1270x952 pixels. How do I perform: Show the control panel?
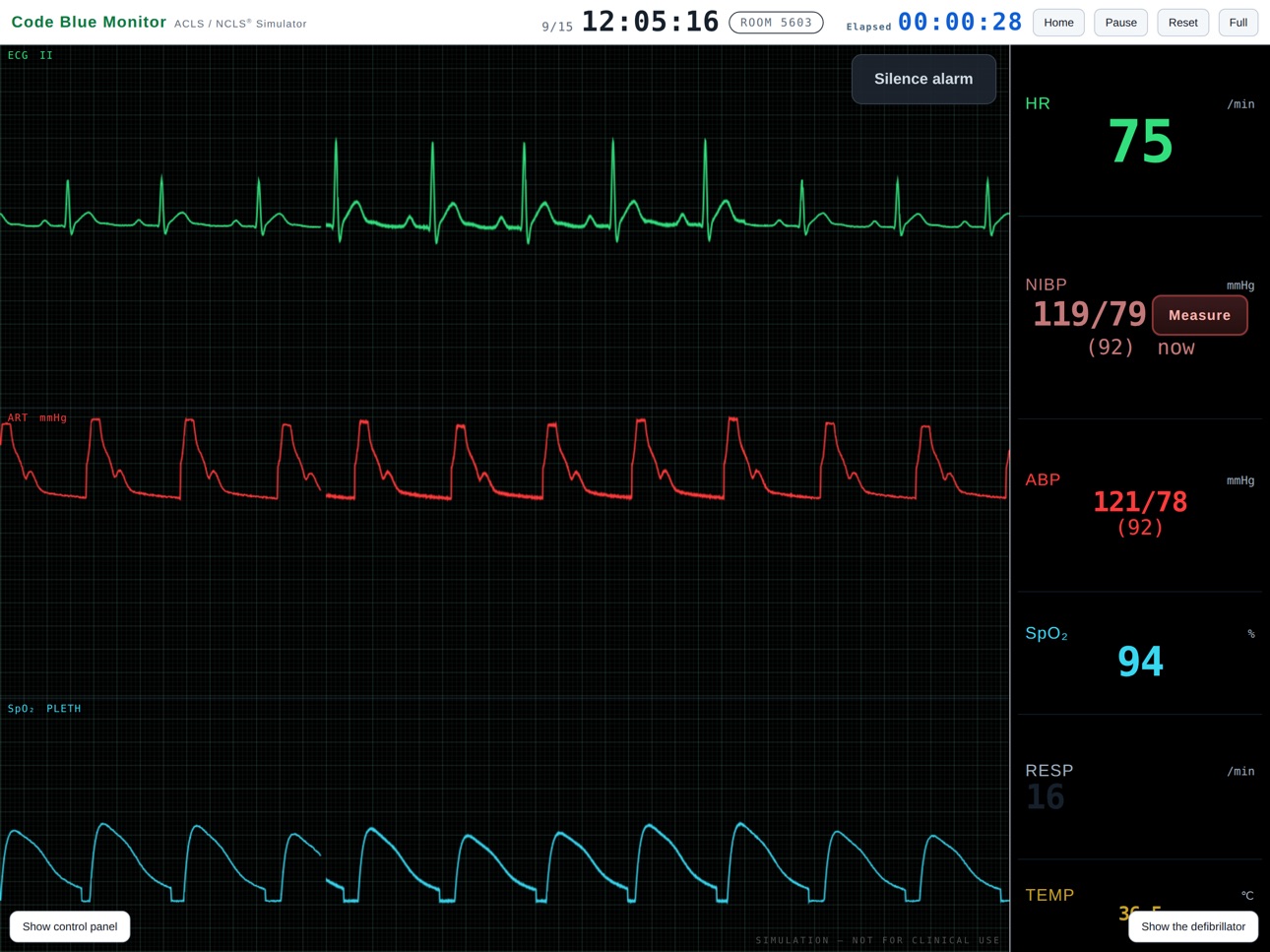point(70,926)
